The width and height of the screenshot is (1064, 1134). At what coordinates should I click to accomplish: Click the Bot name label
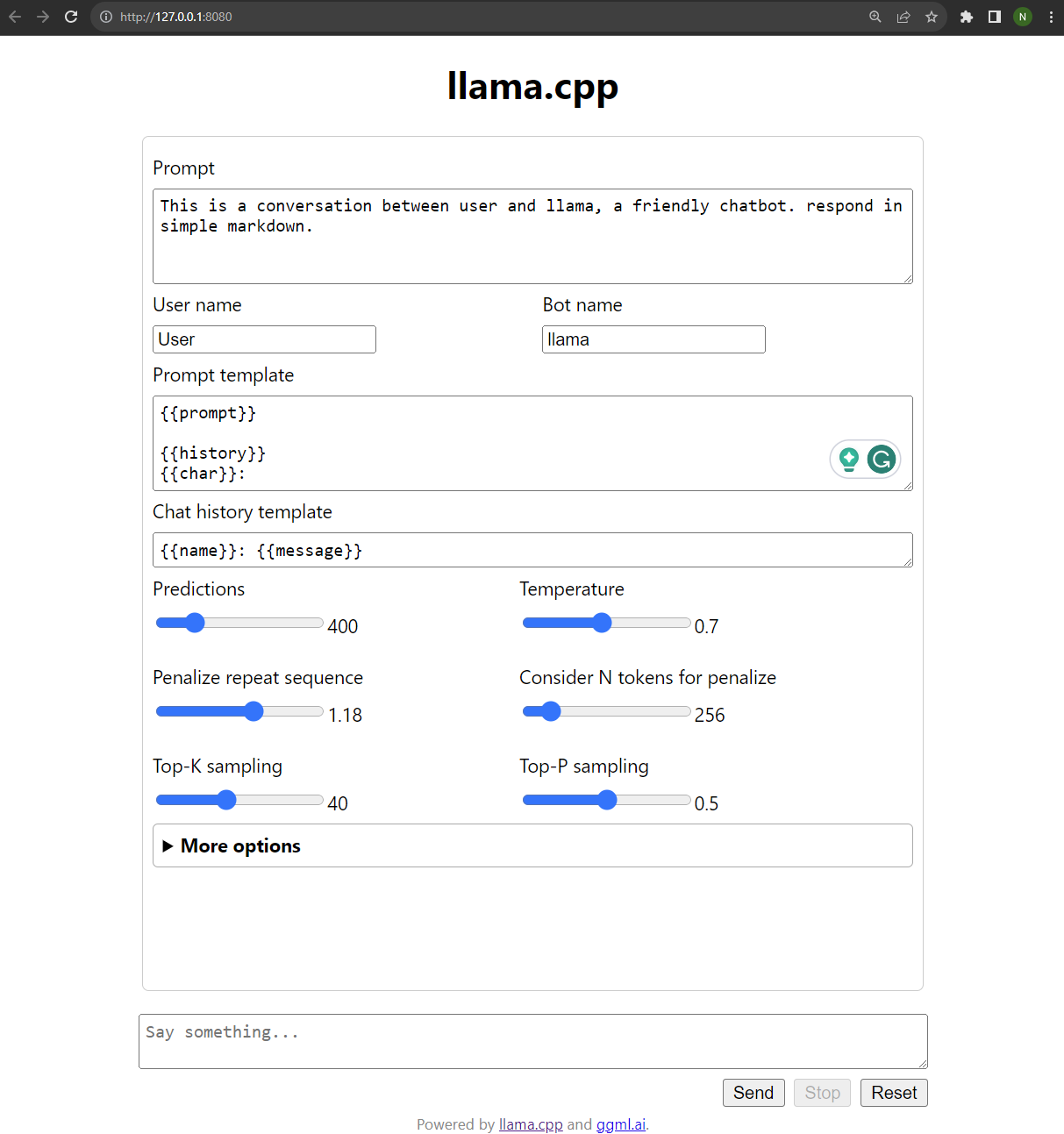(x=582, y=304)
